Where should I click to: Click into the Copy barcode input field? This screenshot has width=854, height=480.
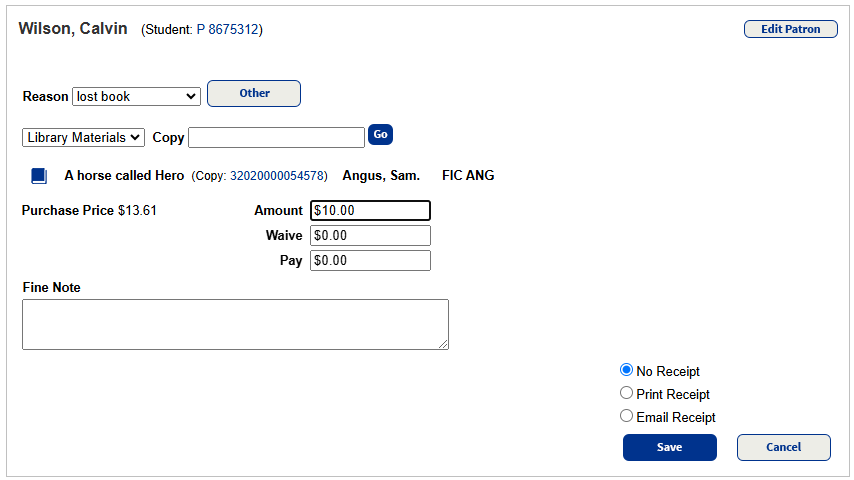coord(276,137)
